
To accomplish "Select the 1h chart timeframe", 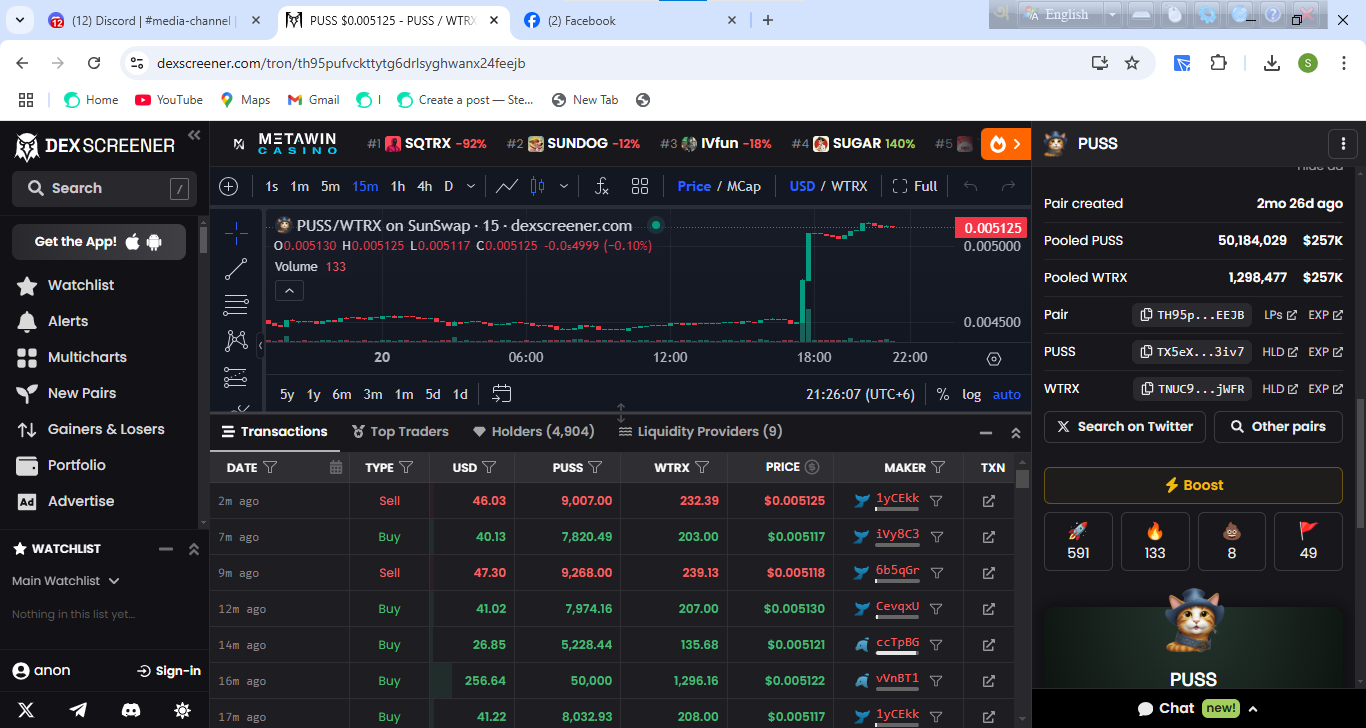I will point(398,186).
